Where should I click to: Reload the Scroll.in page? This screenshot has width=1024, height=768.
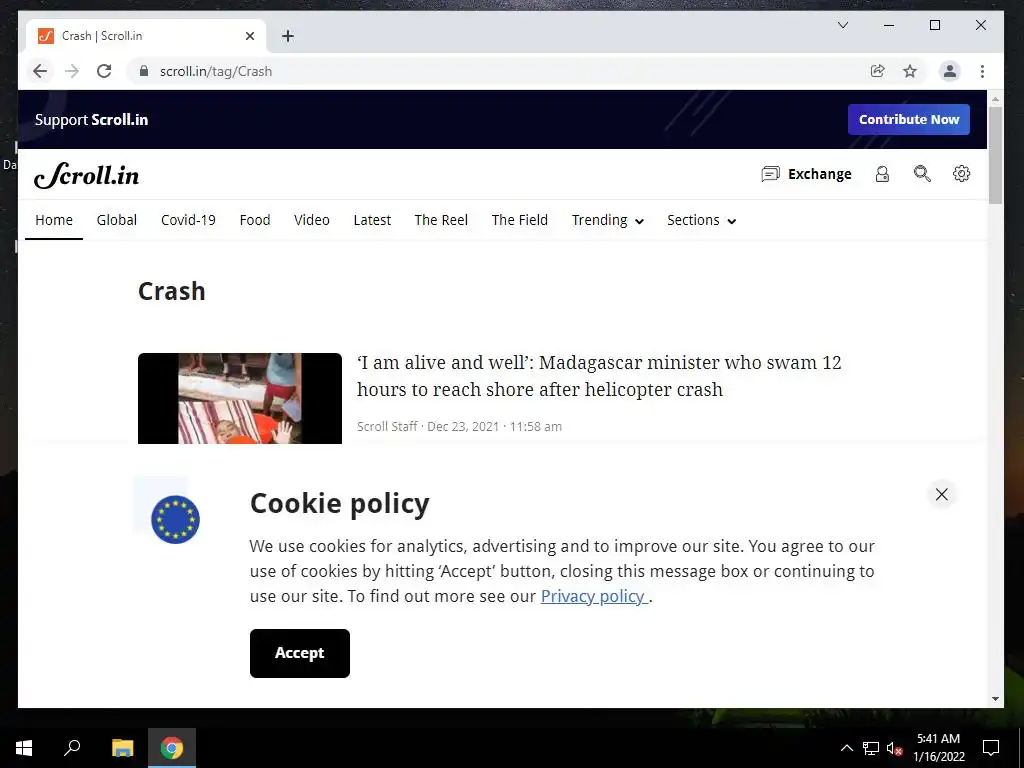click(x=104, y=71)
